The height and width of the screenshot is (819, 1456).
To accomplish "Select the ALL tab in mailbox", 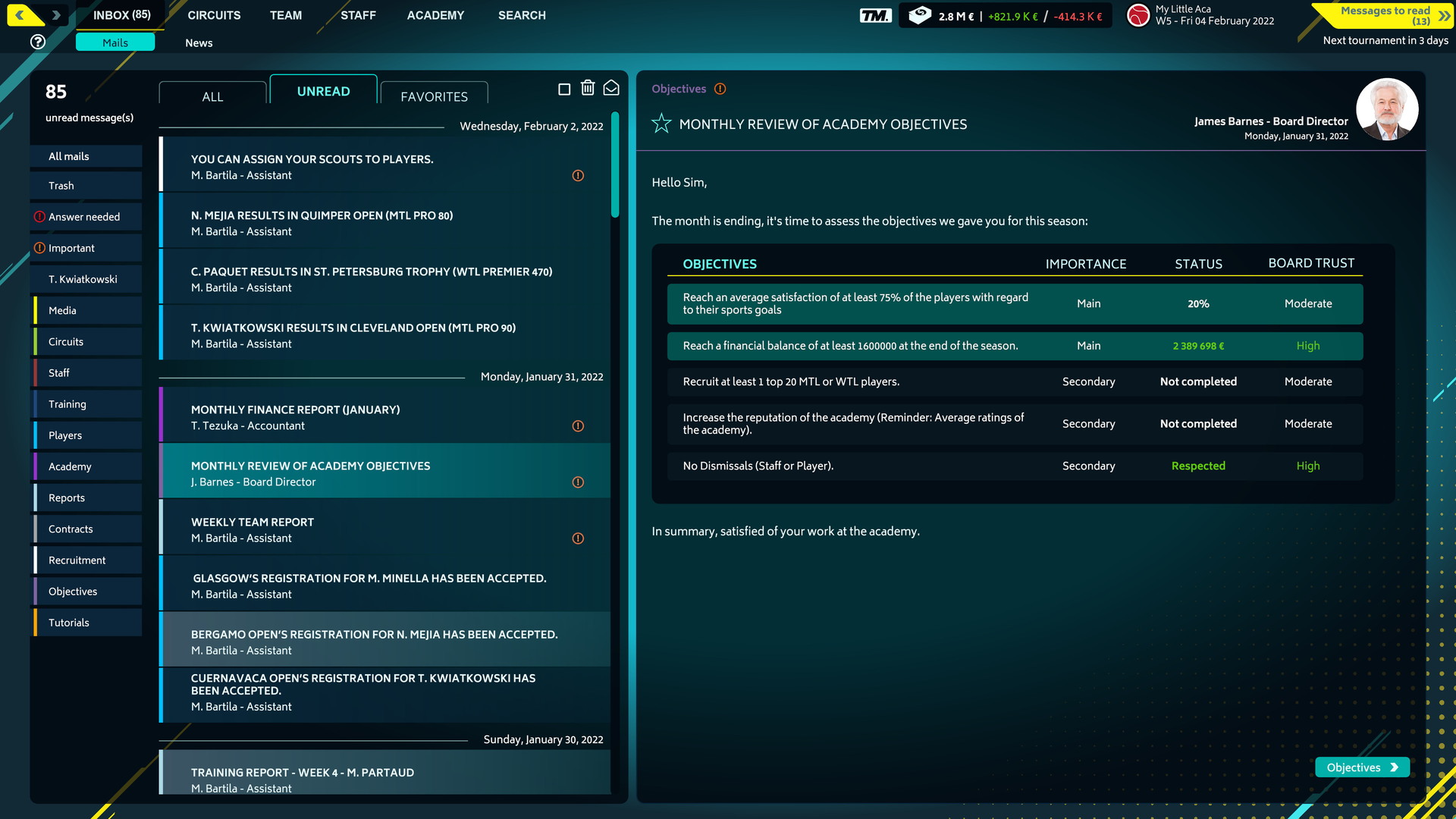I will coord(211,94).
